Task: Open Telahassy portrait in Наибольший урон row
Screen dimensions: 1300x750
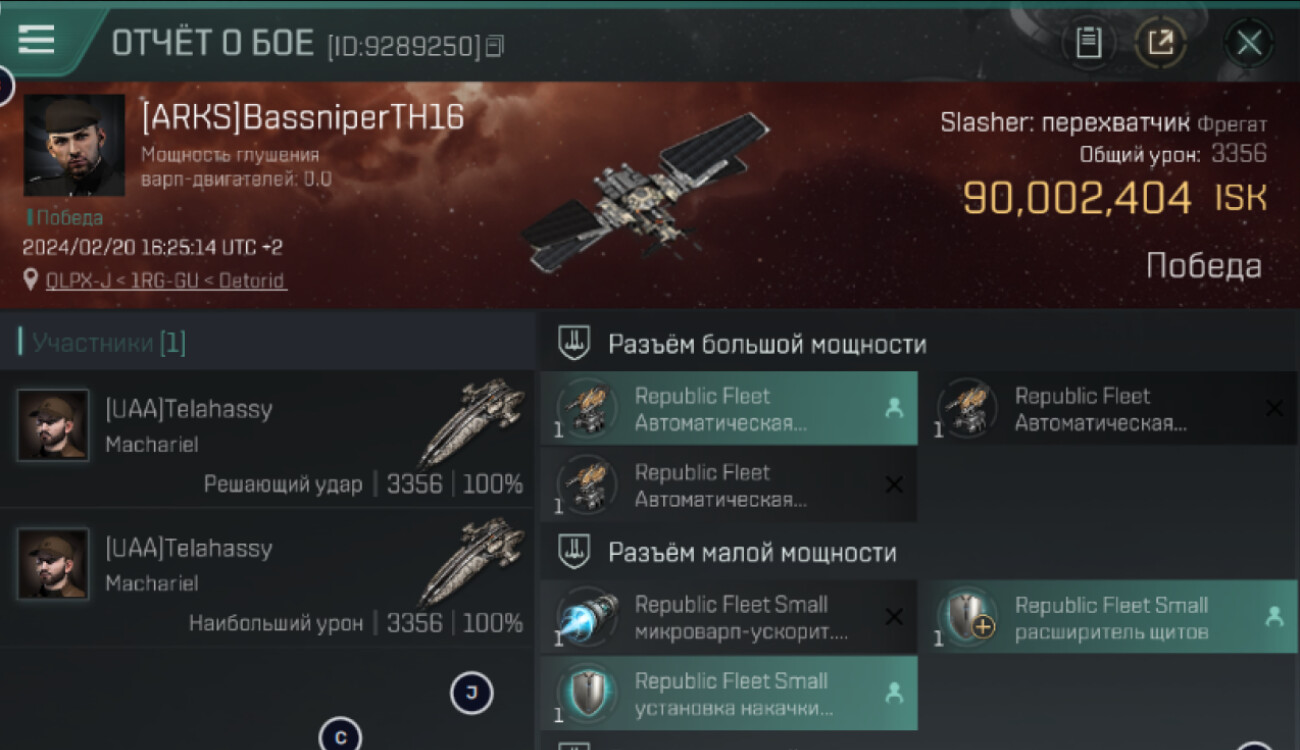Action: (53, 563)
